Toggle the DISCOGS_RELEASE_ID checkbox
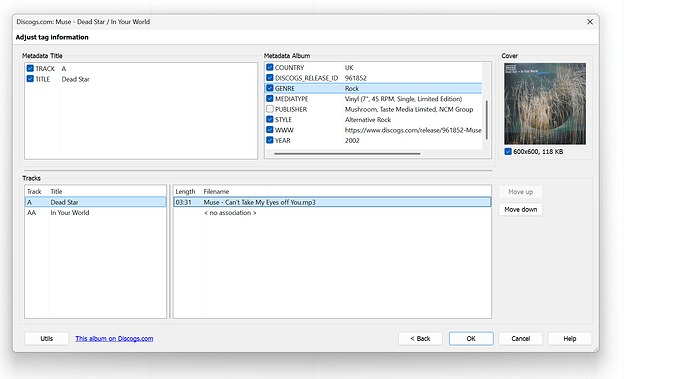This screenshot has height=379, width=690. [x=270, y=78]
